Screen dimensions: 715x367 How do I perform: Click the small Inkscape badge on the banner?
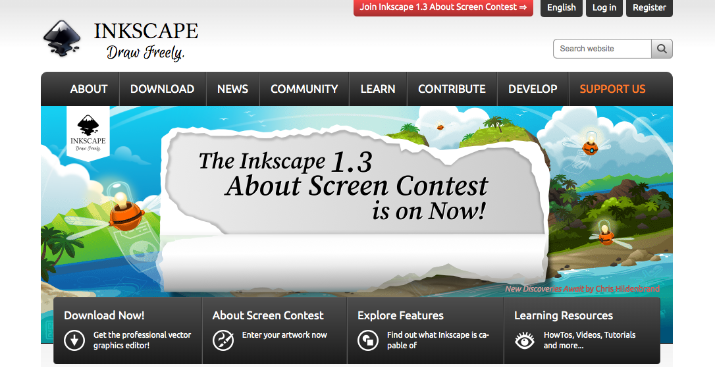pos(88,133)
